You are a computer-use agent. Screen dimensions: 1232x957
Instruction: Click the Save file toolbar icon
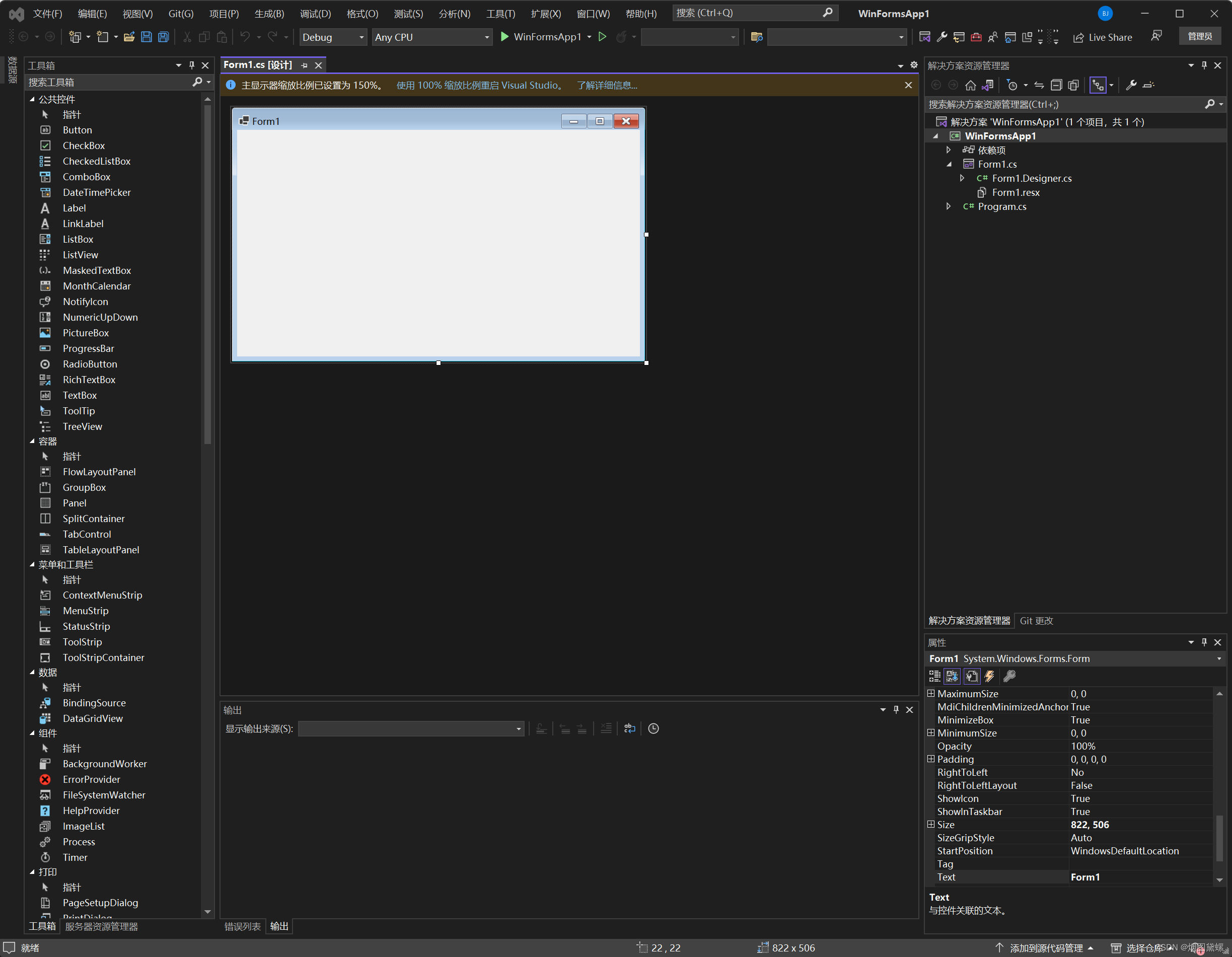tap(146, 37)
